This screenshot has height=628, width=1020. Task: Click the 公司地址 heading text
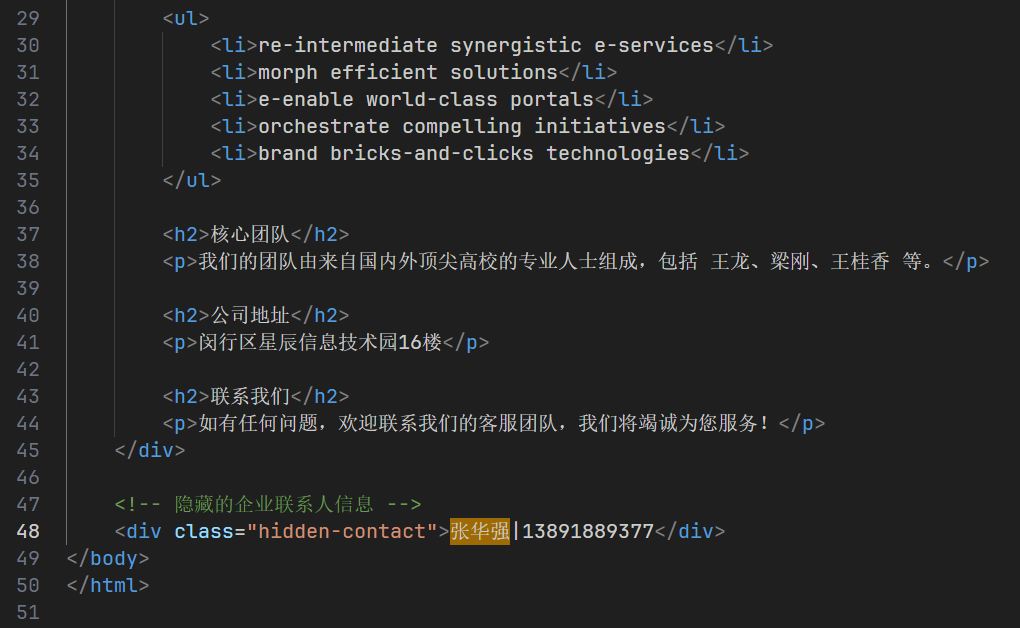pyautogui.click(x=250, y=315)
